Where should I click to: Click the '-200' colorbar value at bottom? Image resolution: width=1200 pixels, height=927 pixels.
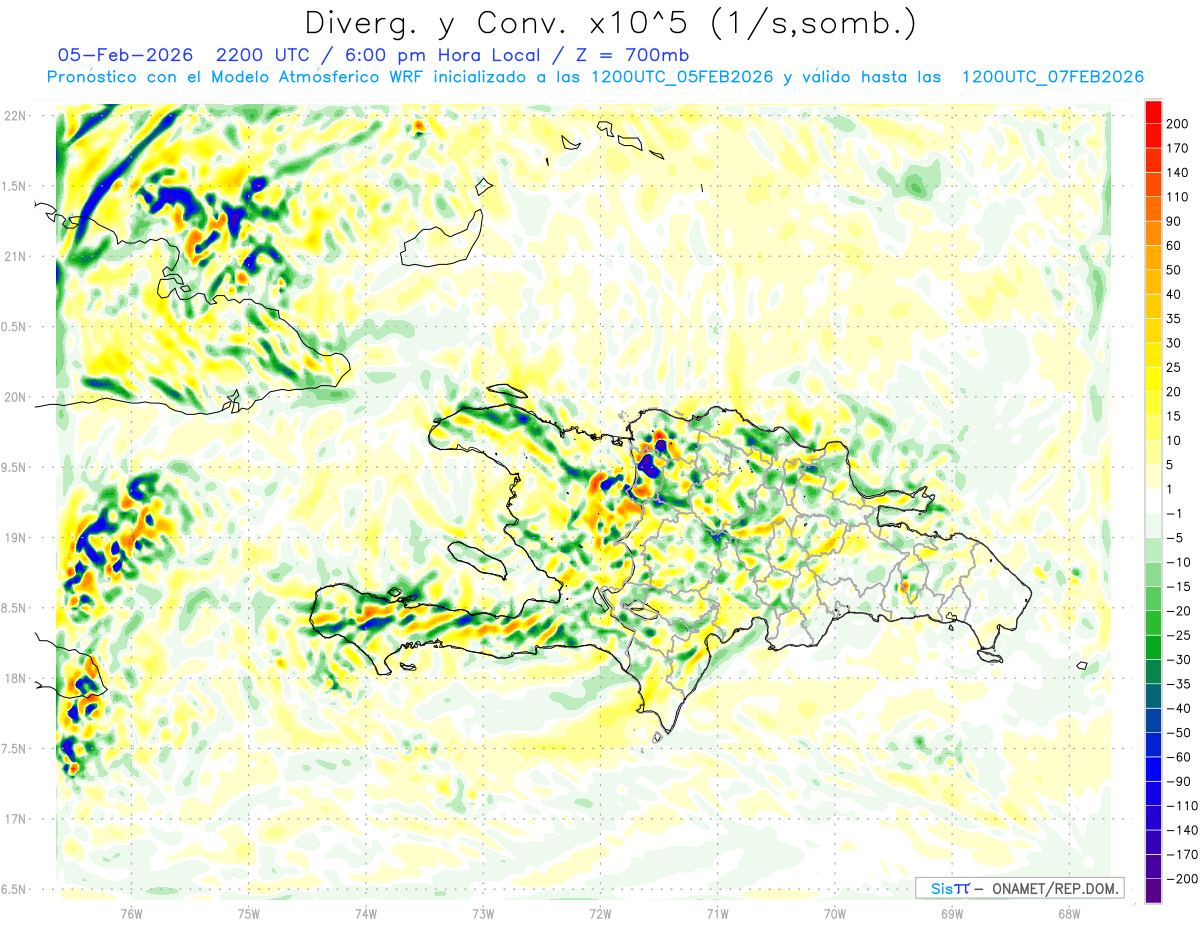pyautogui.click(x=1180, y=879)
